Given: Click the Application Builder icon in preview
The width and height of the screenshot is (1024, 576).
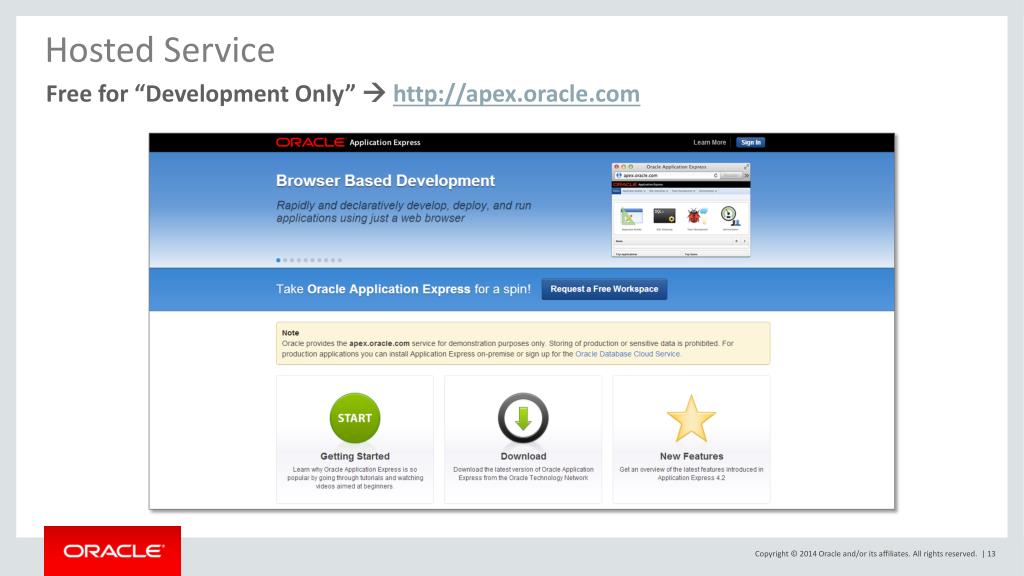Looking at the screenshot, I should [632, 216].
